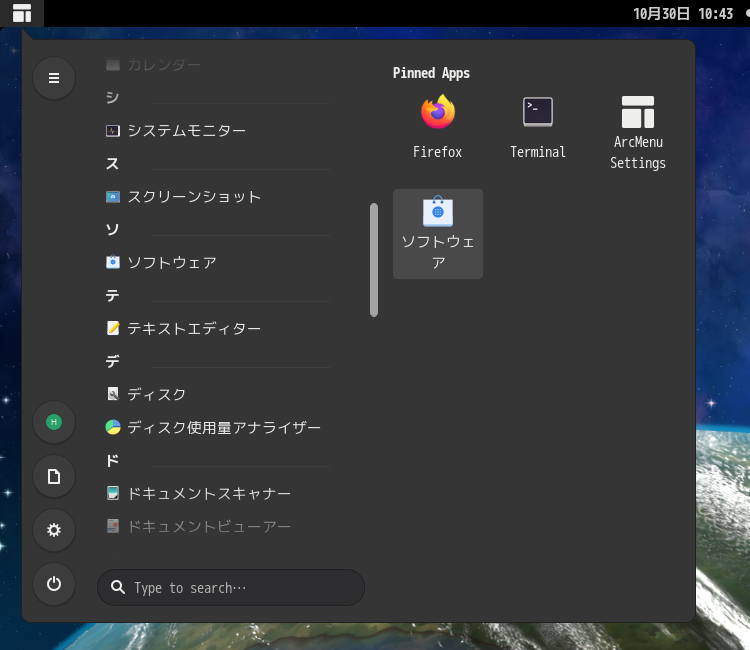
Task: Click the ディスク使用量アナライザー pie icon
Action: (x=113, y=427)
